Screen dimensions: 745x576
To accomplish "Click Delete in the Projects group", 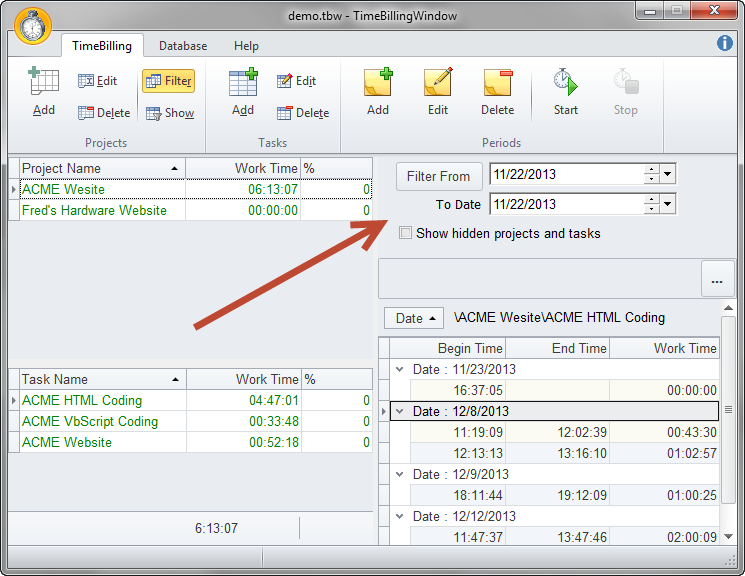I will (103, 113).
